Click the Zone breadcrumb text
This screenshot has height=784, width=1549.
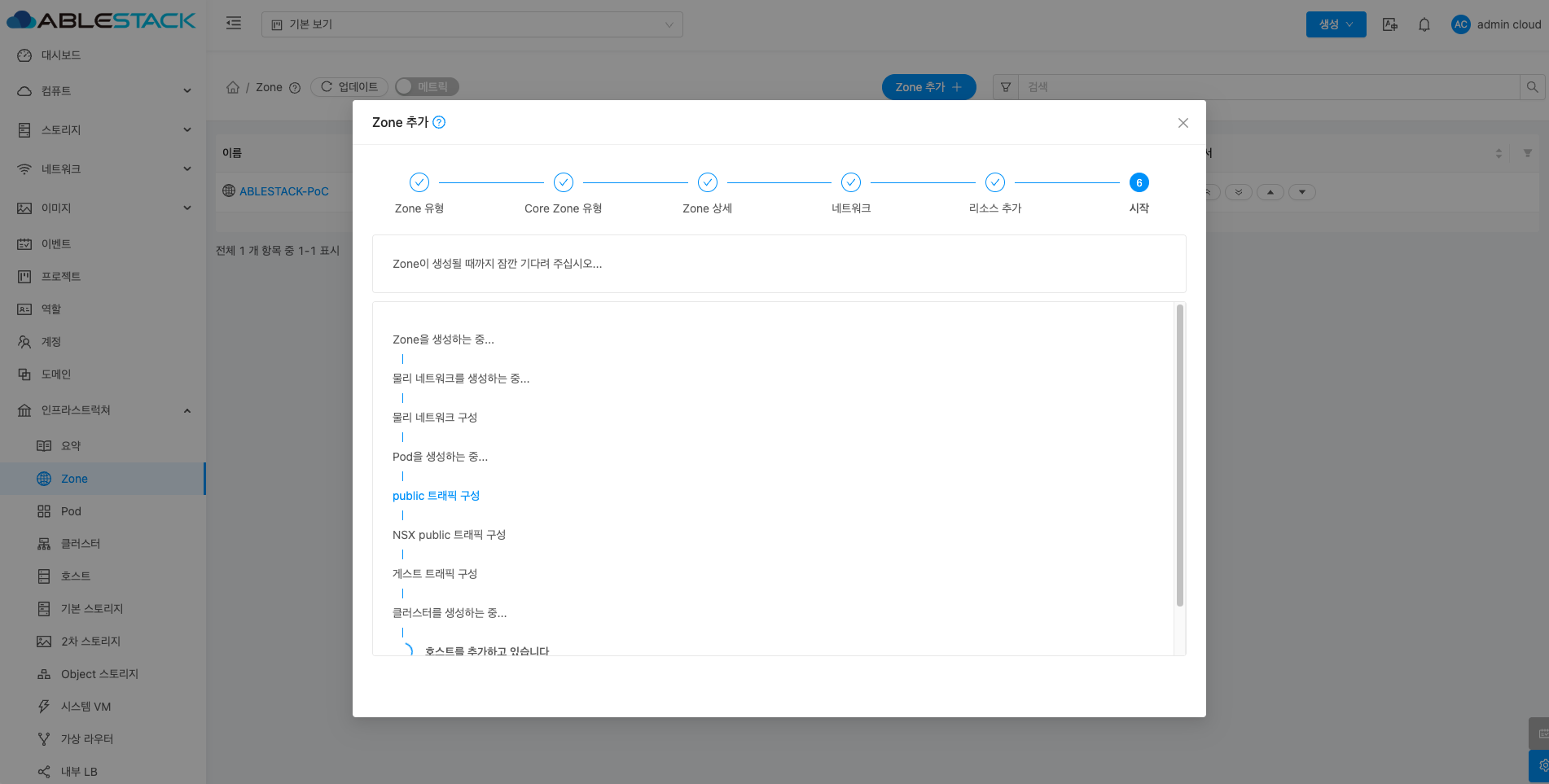point(269,87)
